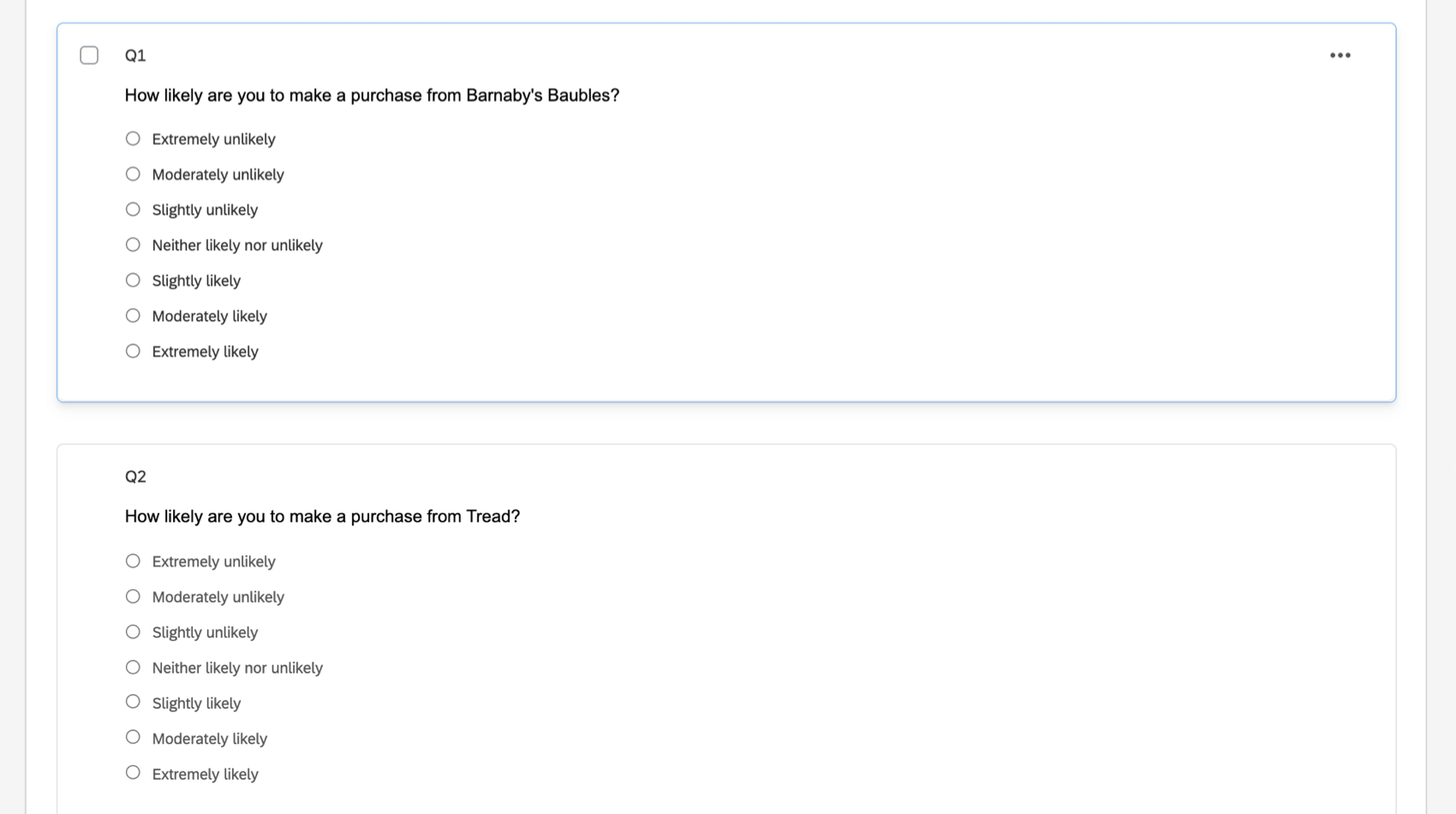
Task: Select Moderately unlikely for Barnaby's Baubles
Action: (x=133, y=174)
